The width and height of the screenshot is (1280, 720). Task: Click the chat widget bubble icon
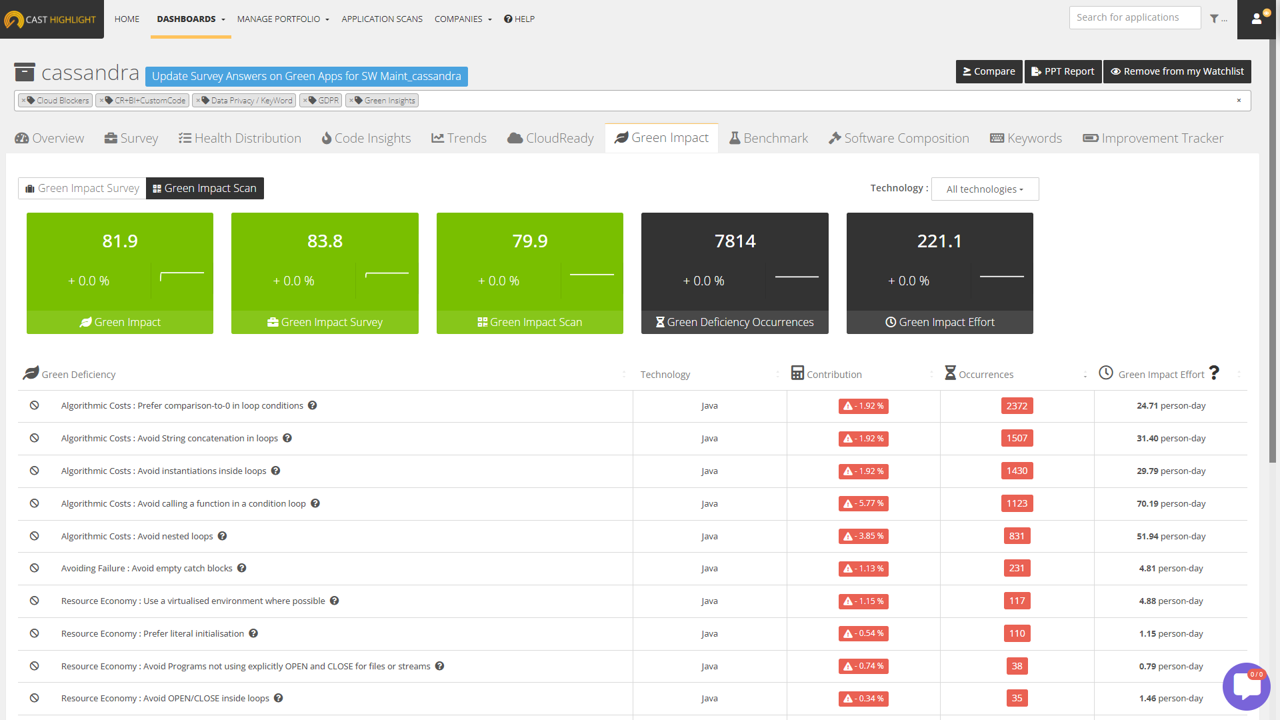[x=1246, y=686]
